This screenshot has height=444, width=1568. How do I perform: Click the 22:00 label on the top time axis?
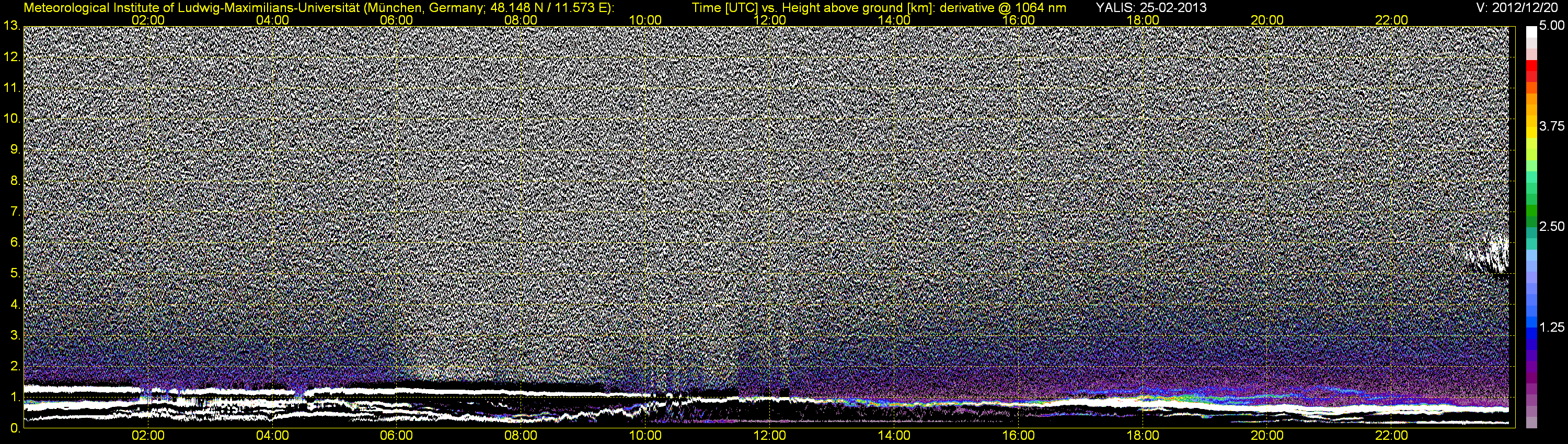(x=1391, y=20)
